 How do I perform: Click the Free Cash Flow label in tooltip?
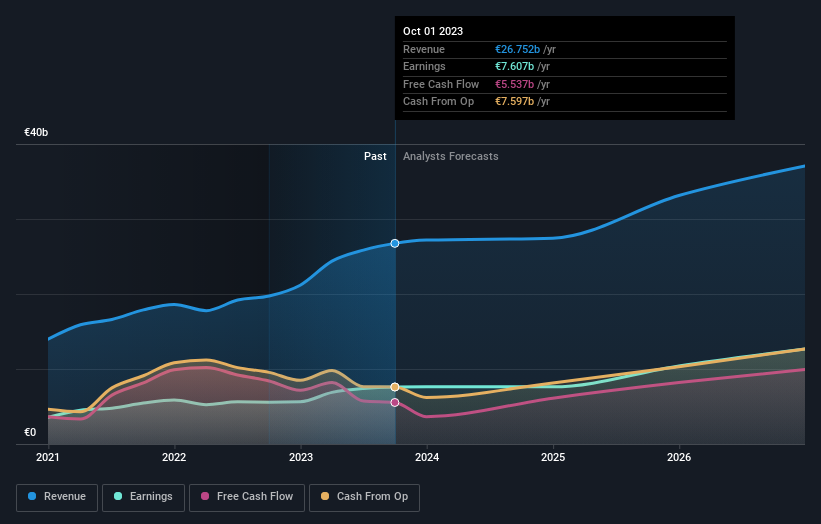tap(441, 84)
